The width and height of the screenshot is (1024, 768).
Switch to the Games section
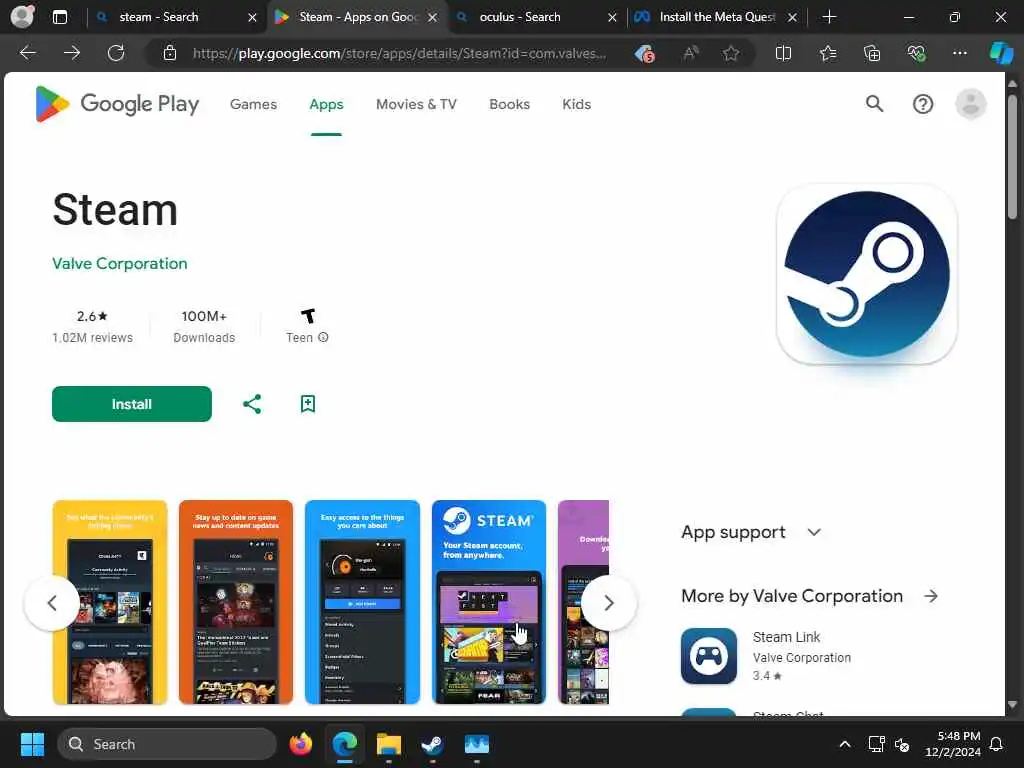point(253,104)
